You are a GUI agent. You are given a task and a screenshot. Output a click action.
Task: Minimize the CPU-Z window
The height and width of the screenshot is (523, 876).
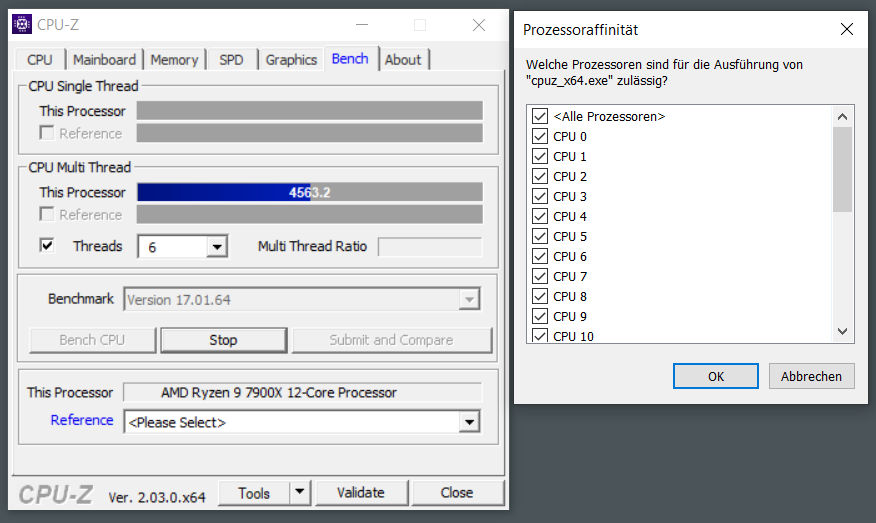coord(362,25)
